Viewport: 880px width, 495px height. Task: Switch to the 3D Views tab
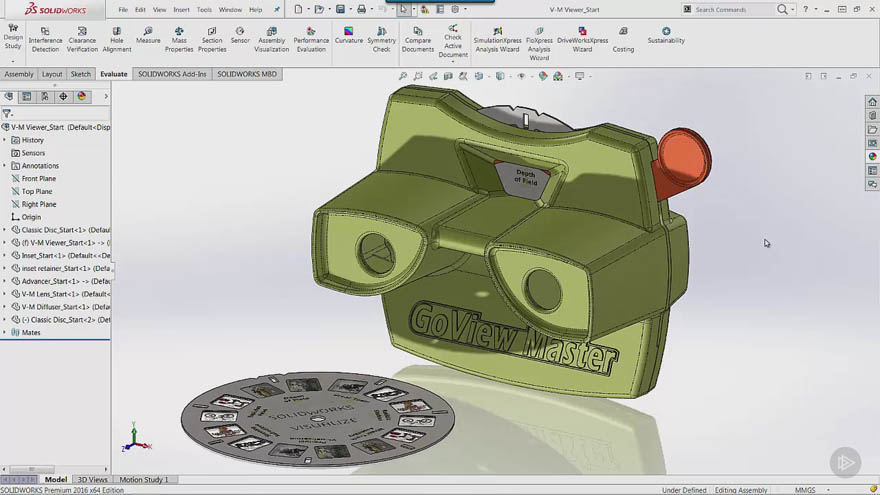coord(92,479)
